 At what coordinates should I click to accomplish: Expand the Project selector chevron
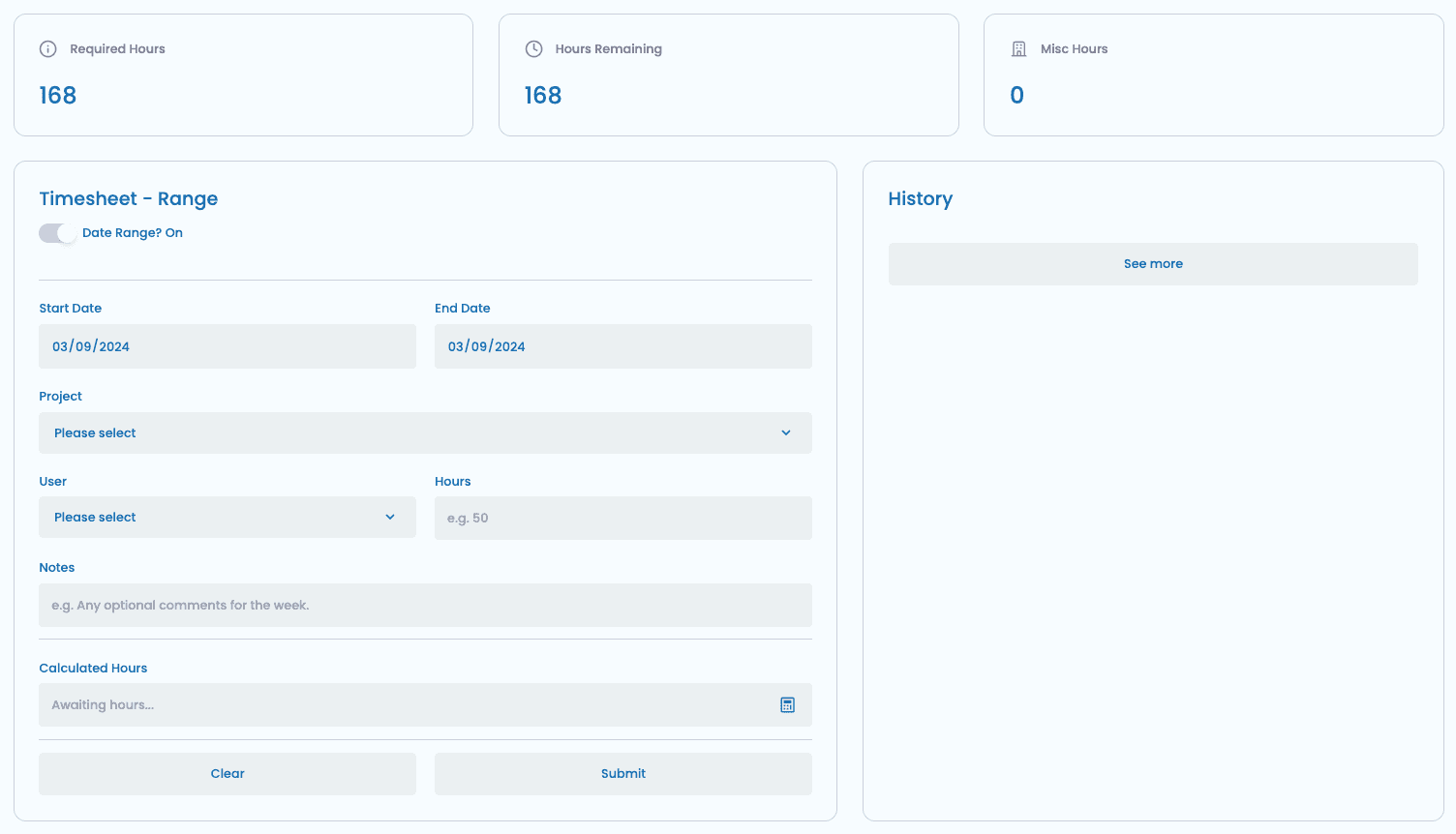point(786,432)
